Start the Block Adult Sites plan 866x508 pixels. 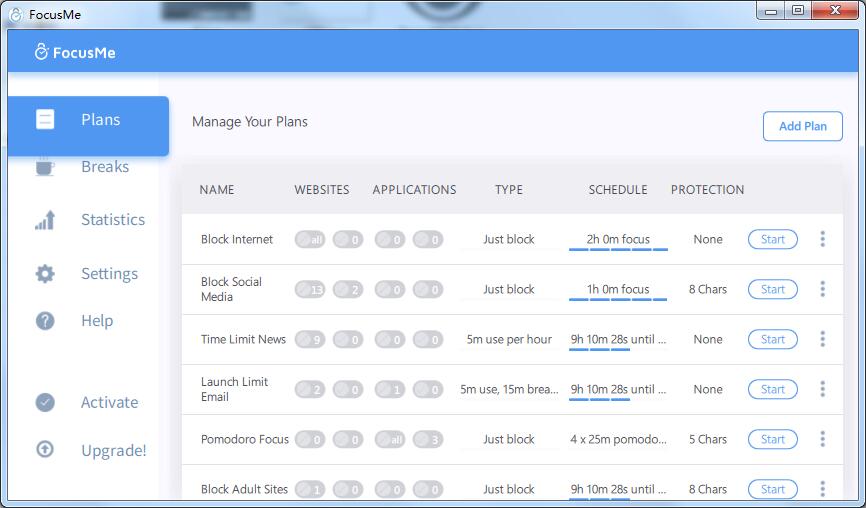773,489
